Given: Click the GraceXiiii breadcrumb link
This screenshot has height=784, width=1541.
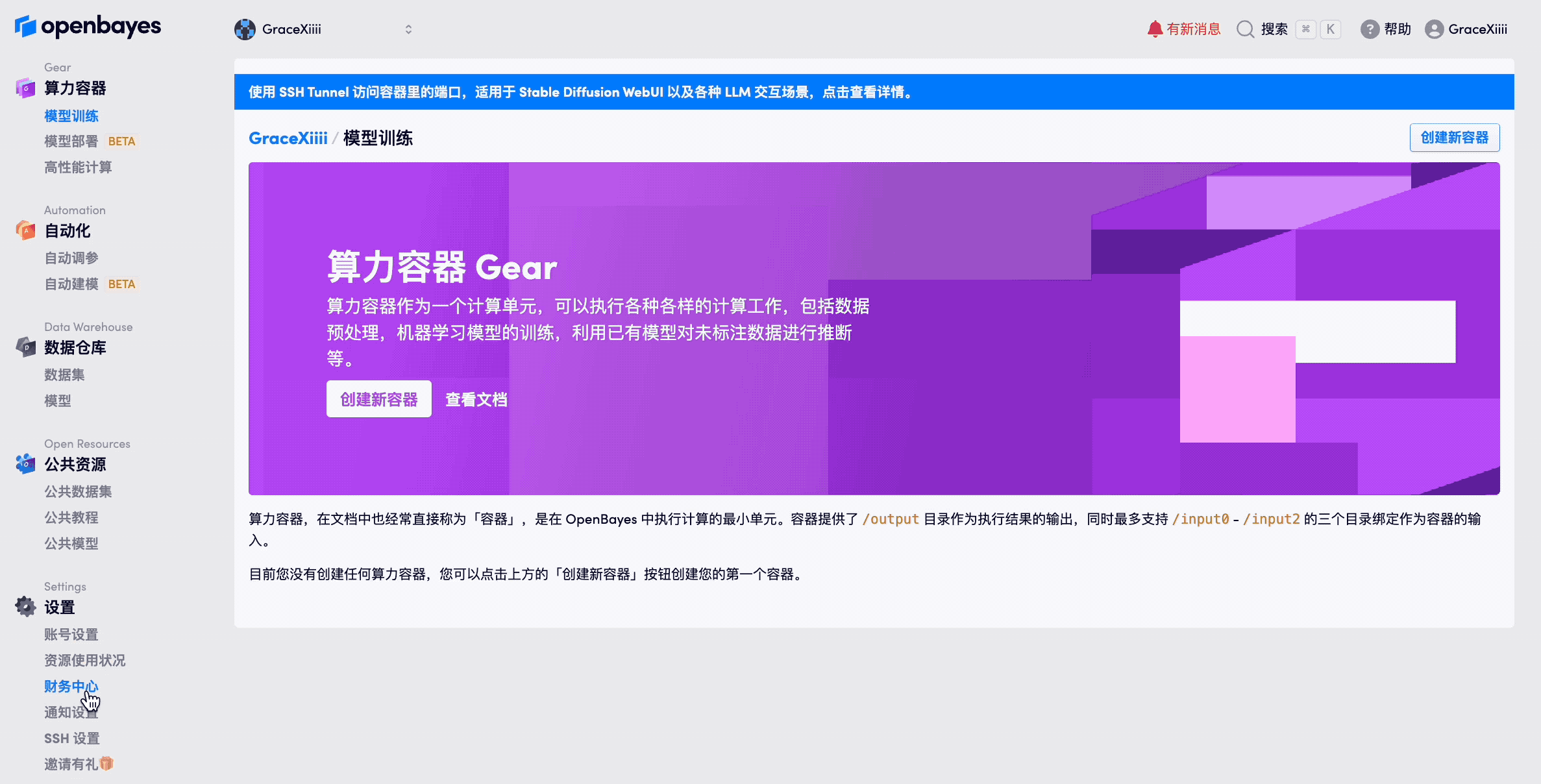Looking at the screenshot, I should pyautogui.click(x=288, y=138).
